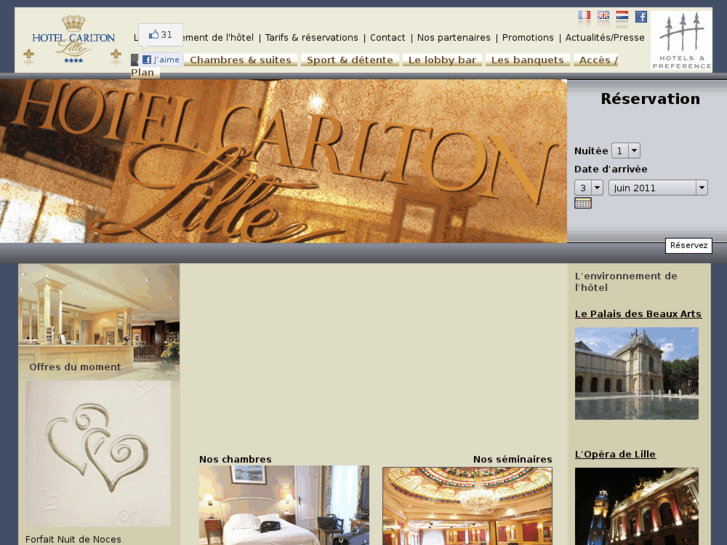Screen dimensions: 727x545
Task: Click the Nuitée label
Action: pyautogui.click(x=591, y=151)
